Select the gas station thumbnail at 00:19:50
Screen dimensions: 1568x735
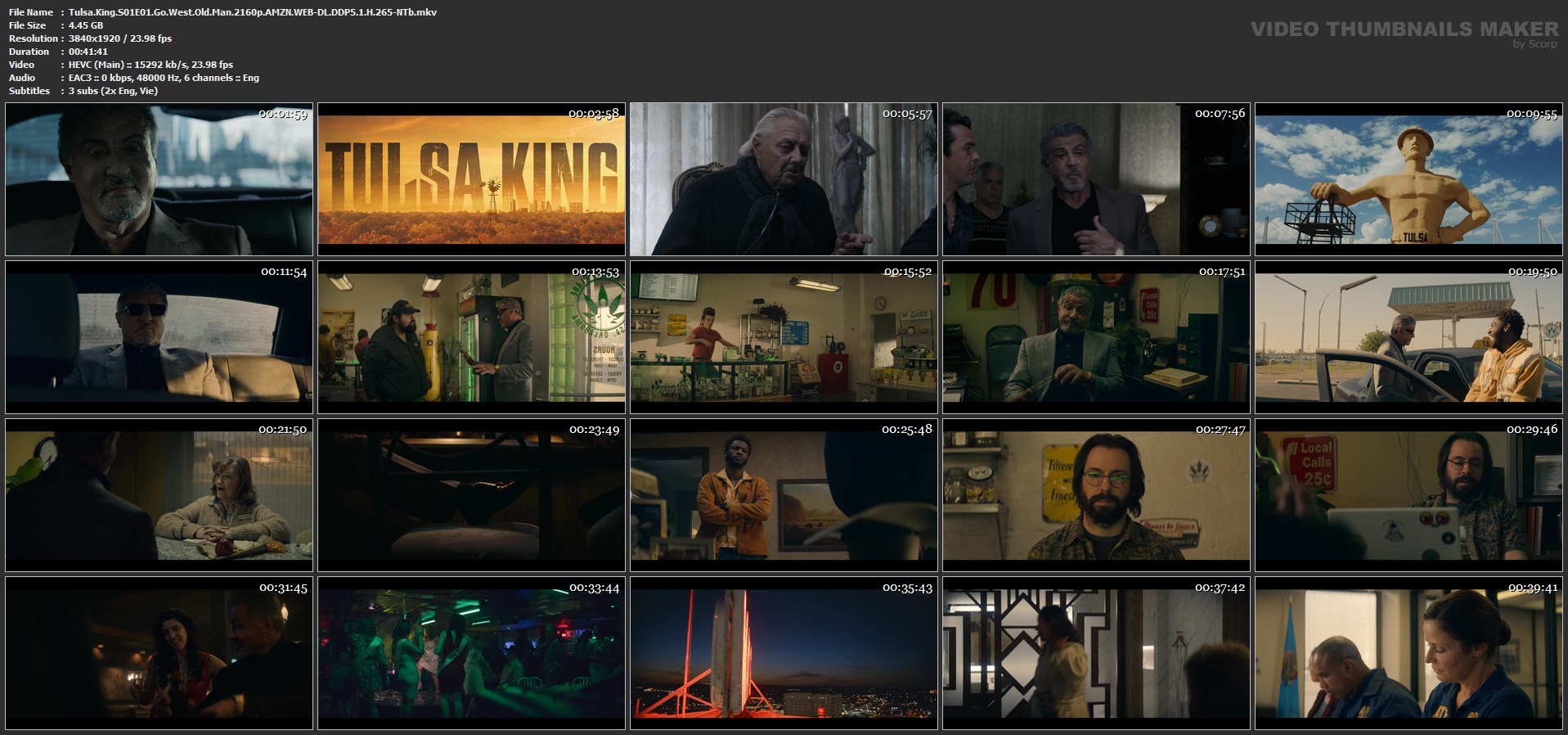(1409, 337)
